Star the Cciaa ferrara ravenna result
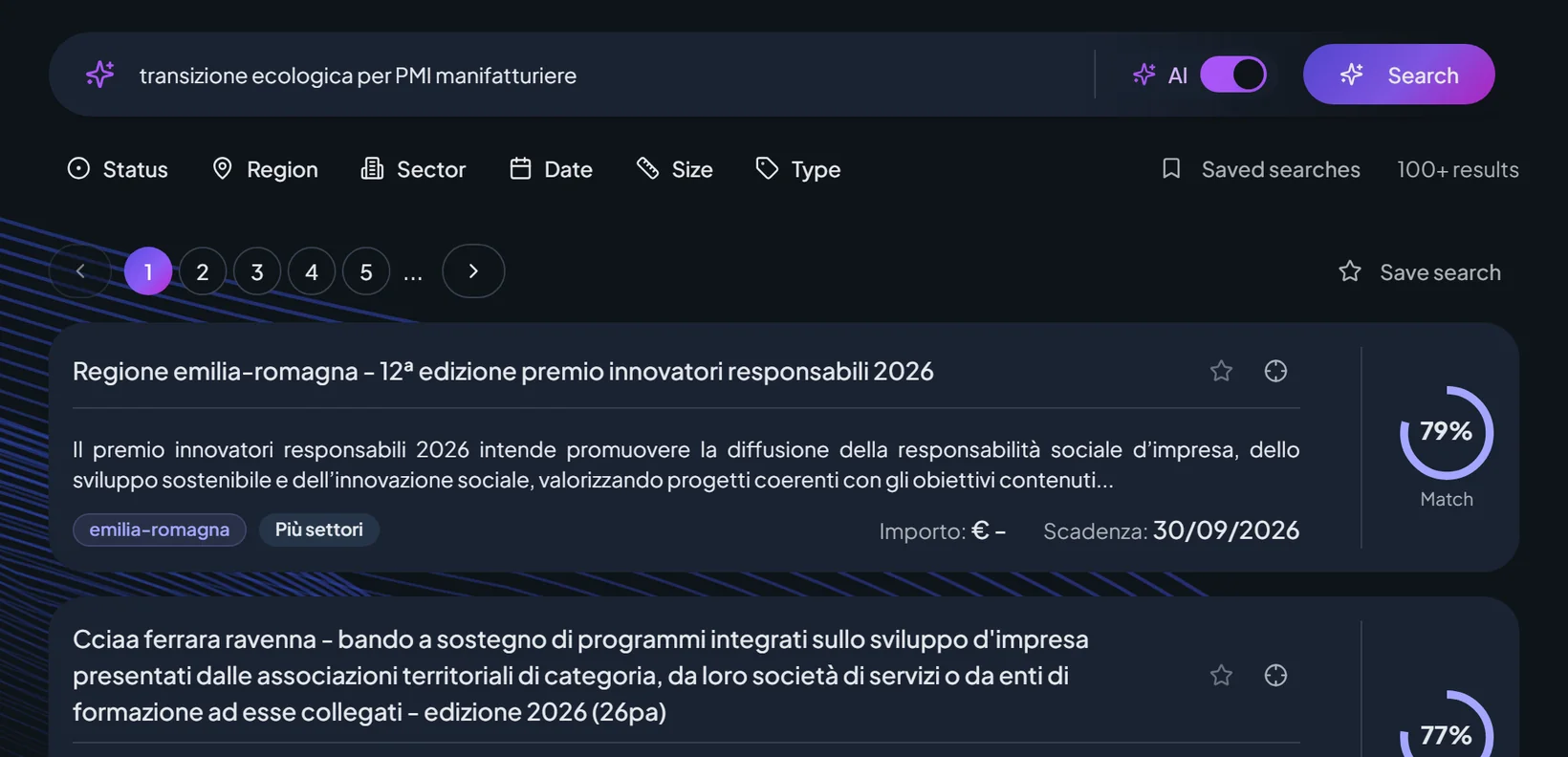This screenshot has height=757, width=1568. 1221,676
